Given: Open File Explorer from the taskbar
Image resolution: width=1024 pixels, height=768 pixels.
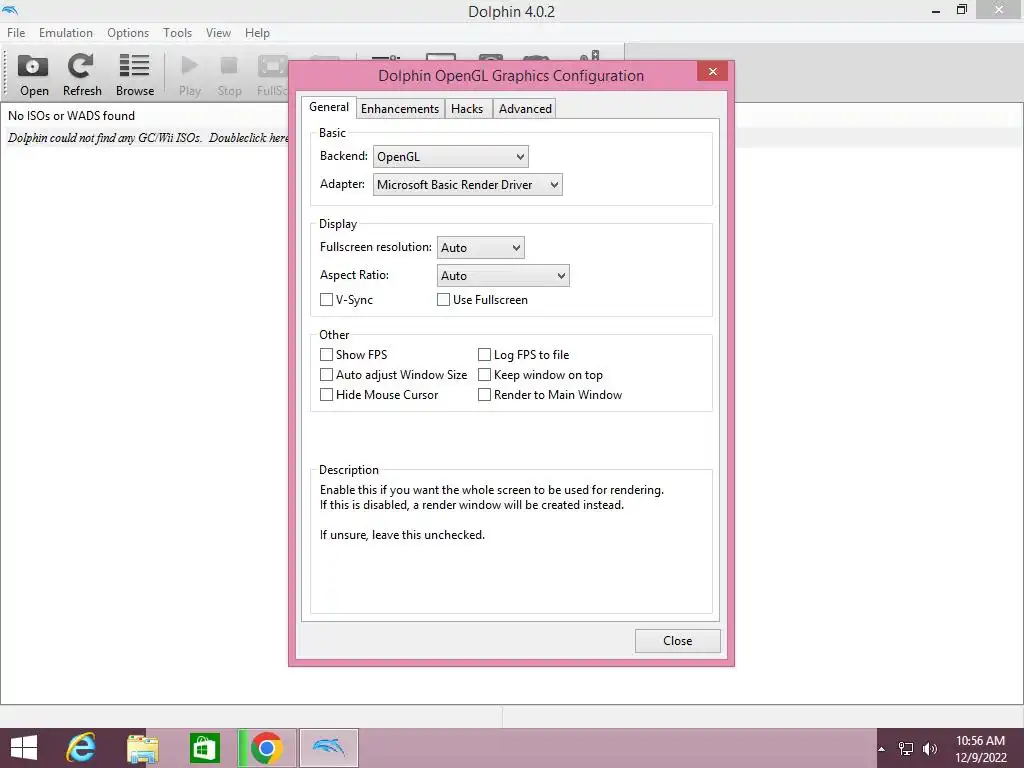Looking at the screenshot, I should coord(142,748).
